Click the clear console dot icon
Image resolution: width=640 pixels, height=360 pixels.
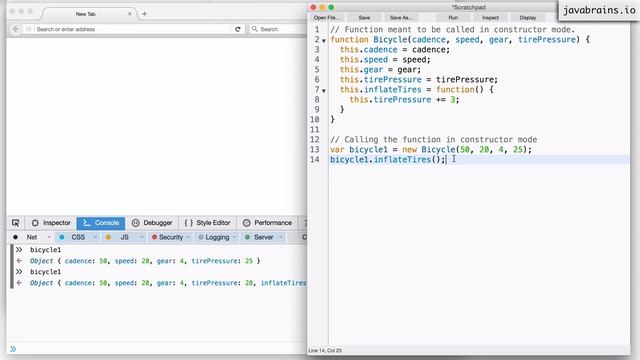(x=16, y=237)
